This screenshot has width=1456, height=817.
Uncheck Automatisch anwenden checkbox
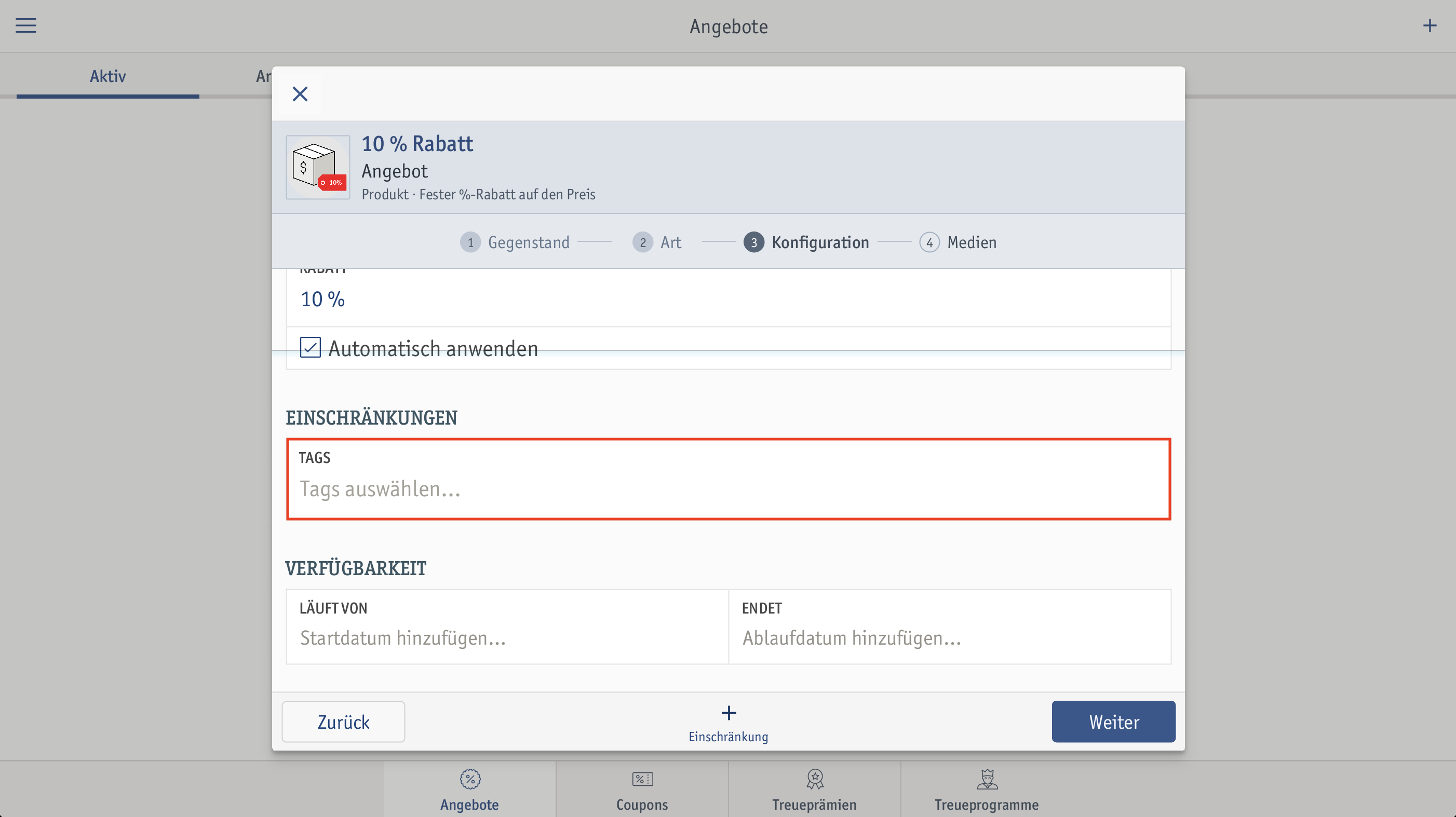[311, 347]
